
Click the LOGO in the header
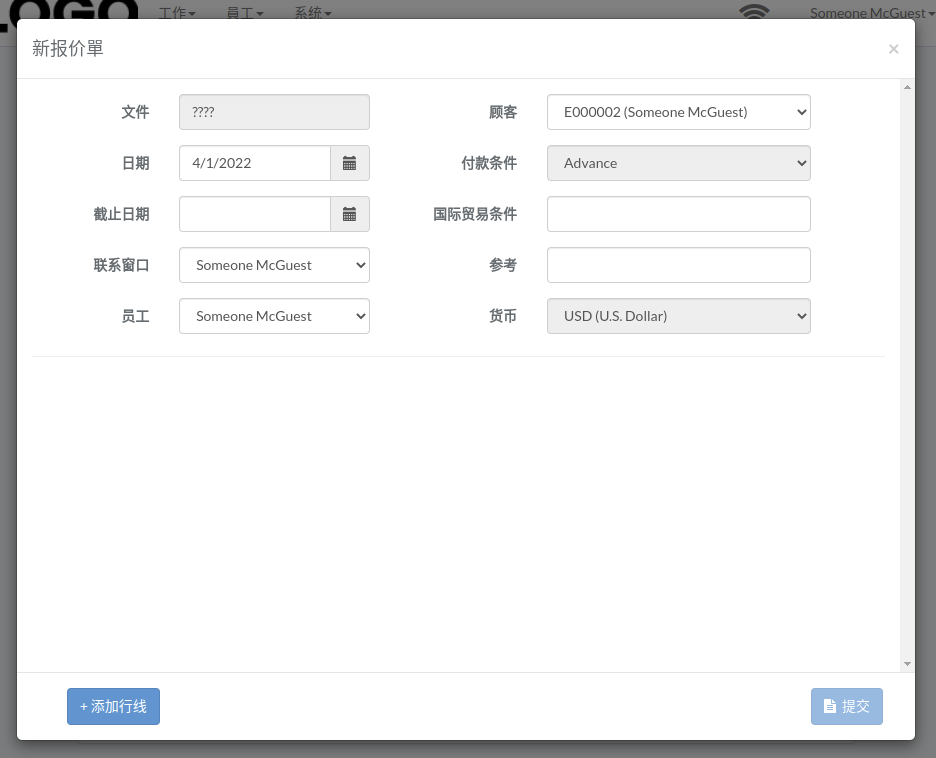point(69,11)
